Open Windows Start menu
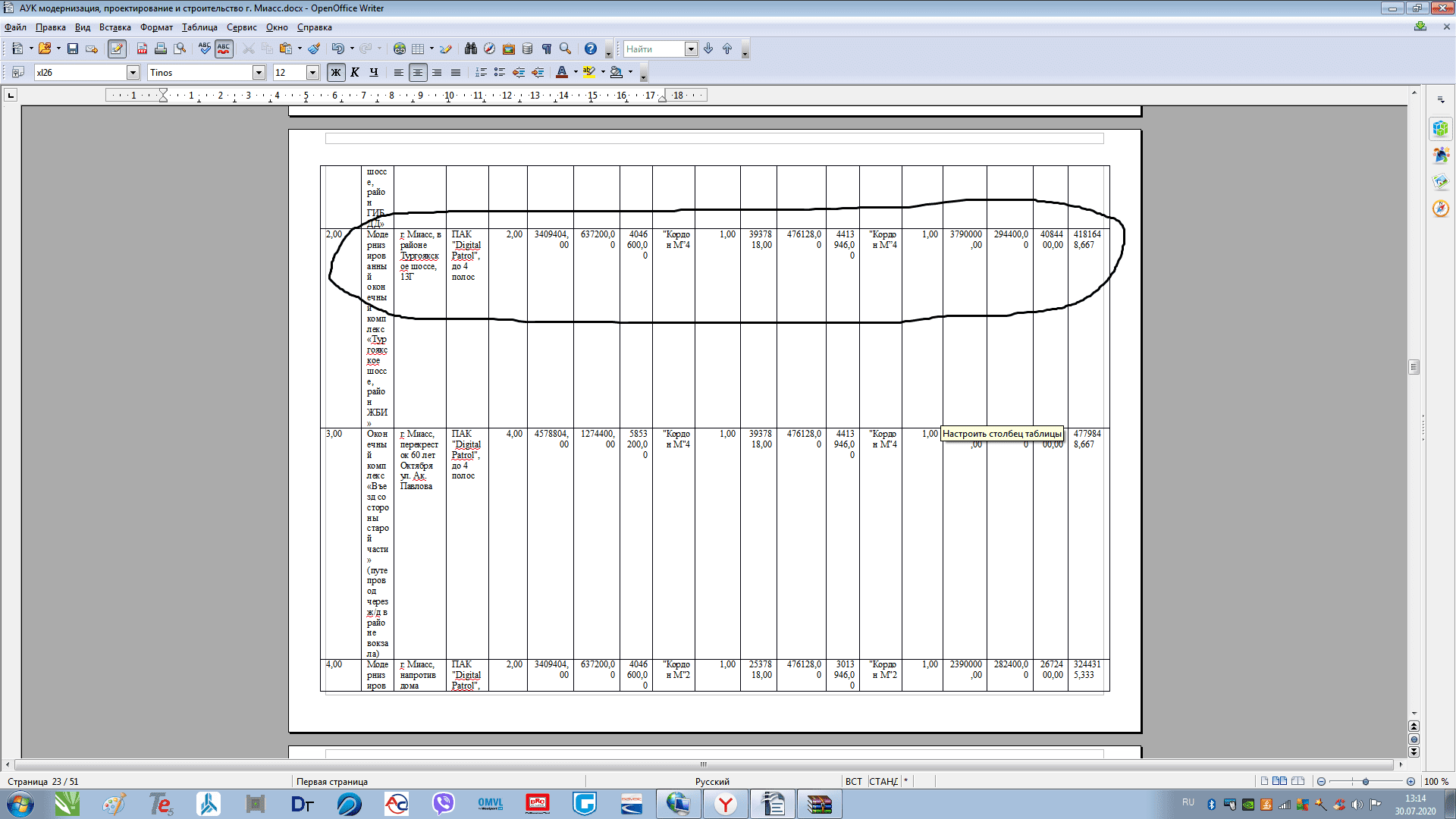The width and height of the screenshot is (1456, 819). (20, 804)
